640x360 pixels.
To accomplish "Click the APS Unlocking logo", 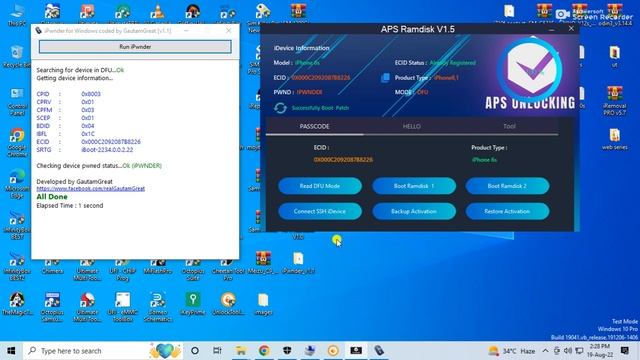I will tap(530, 73).
